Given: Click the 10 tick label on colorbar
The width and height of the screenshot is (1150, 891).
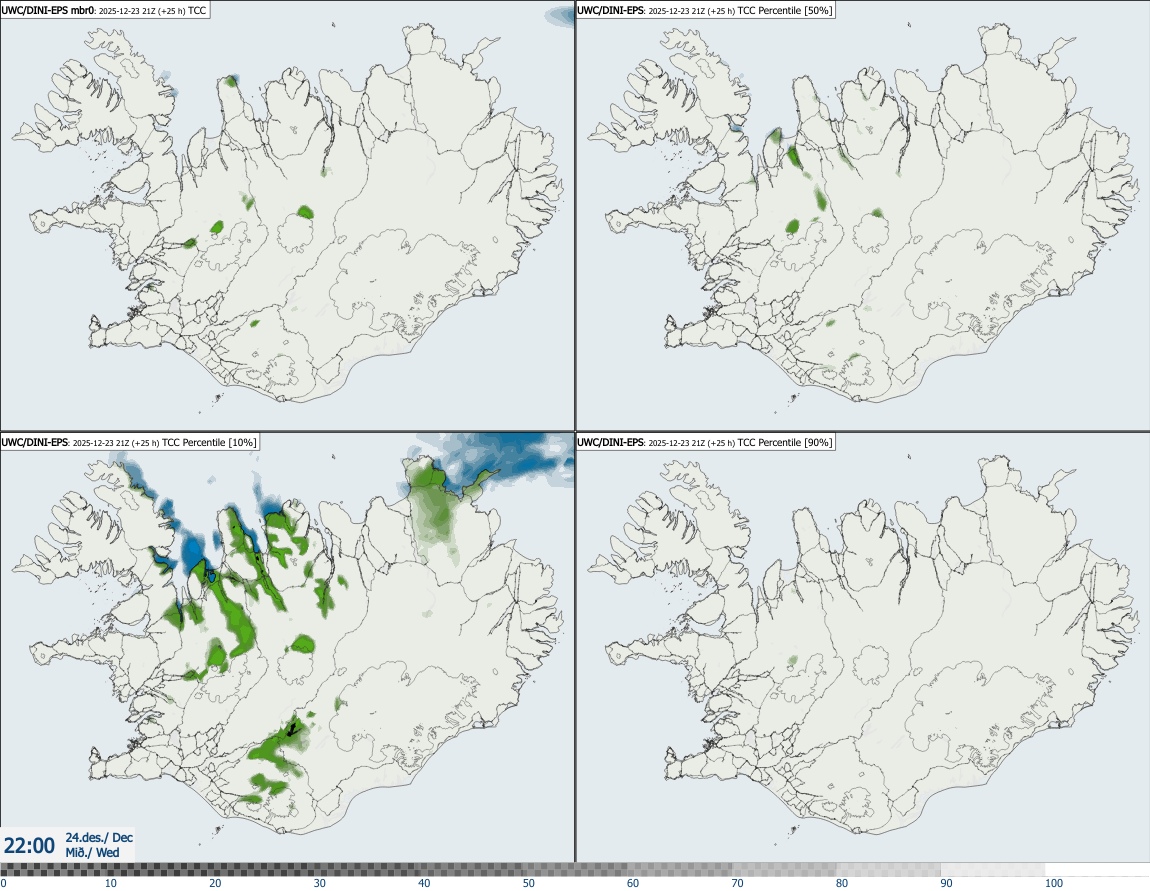Looking at the screenshot, I should click(110, 883).
